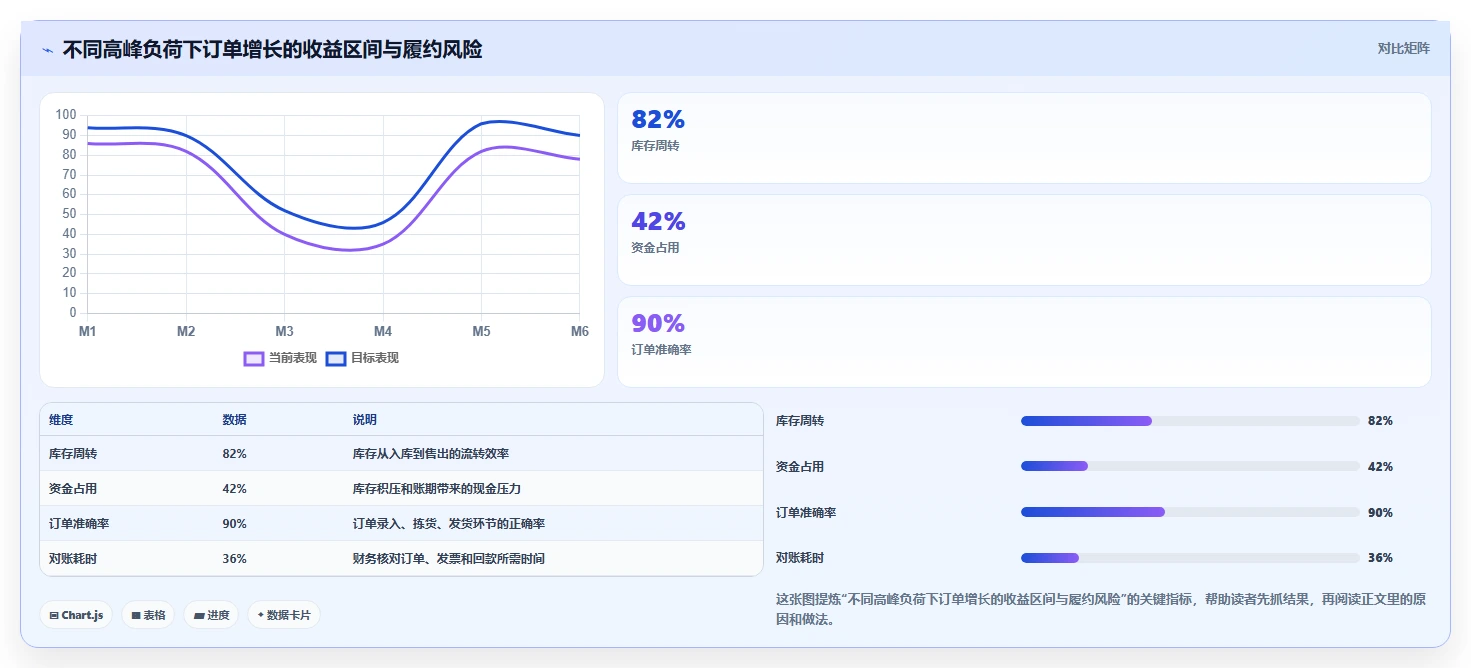The height and width of the screenshot is (668, 1471).
Task: Click the 100 y-axis label on chart
Action: 66,115
